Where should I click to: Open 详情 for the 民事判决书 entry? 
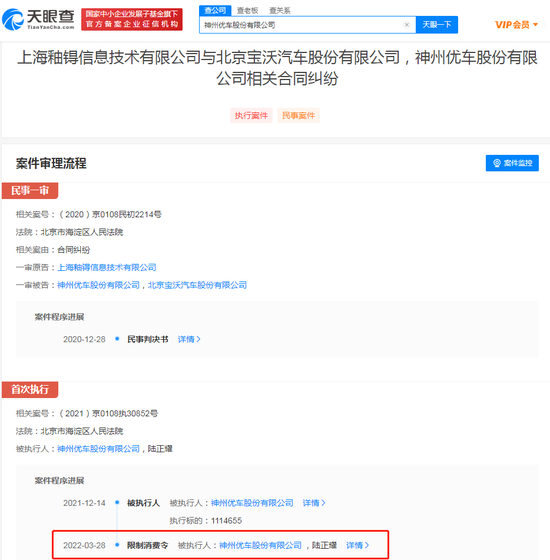click(x=189, y=339)
